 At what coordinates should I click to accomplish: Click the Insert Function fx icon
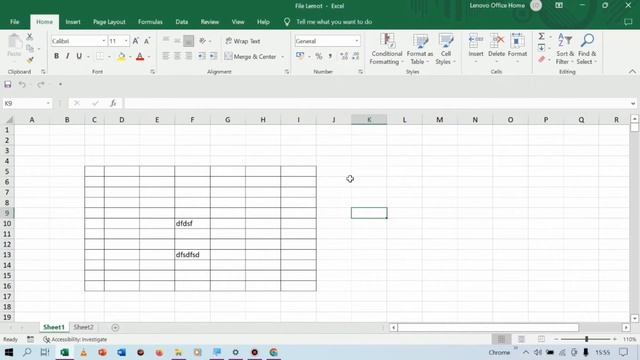(x=113, y=103)
